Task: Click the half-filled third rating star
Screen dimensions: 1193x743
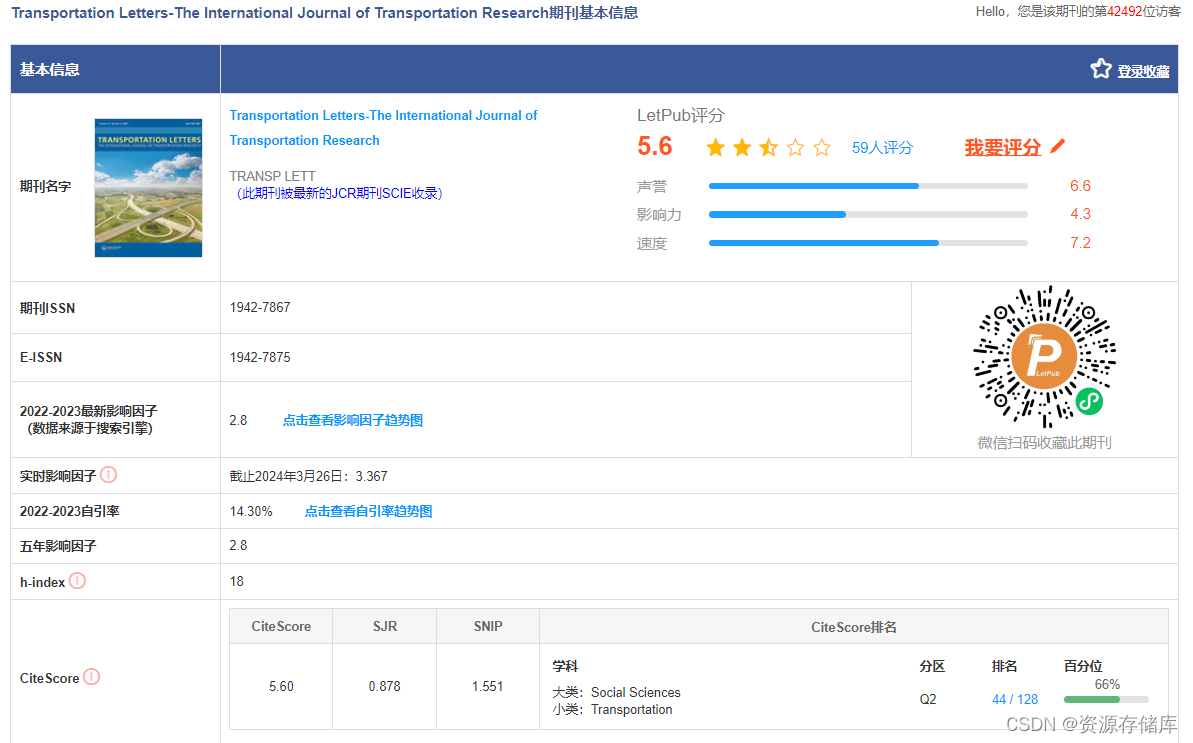Action: pos(768,148)
